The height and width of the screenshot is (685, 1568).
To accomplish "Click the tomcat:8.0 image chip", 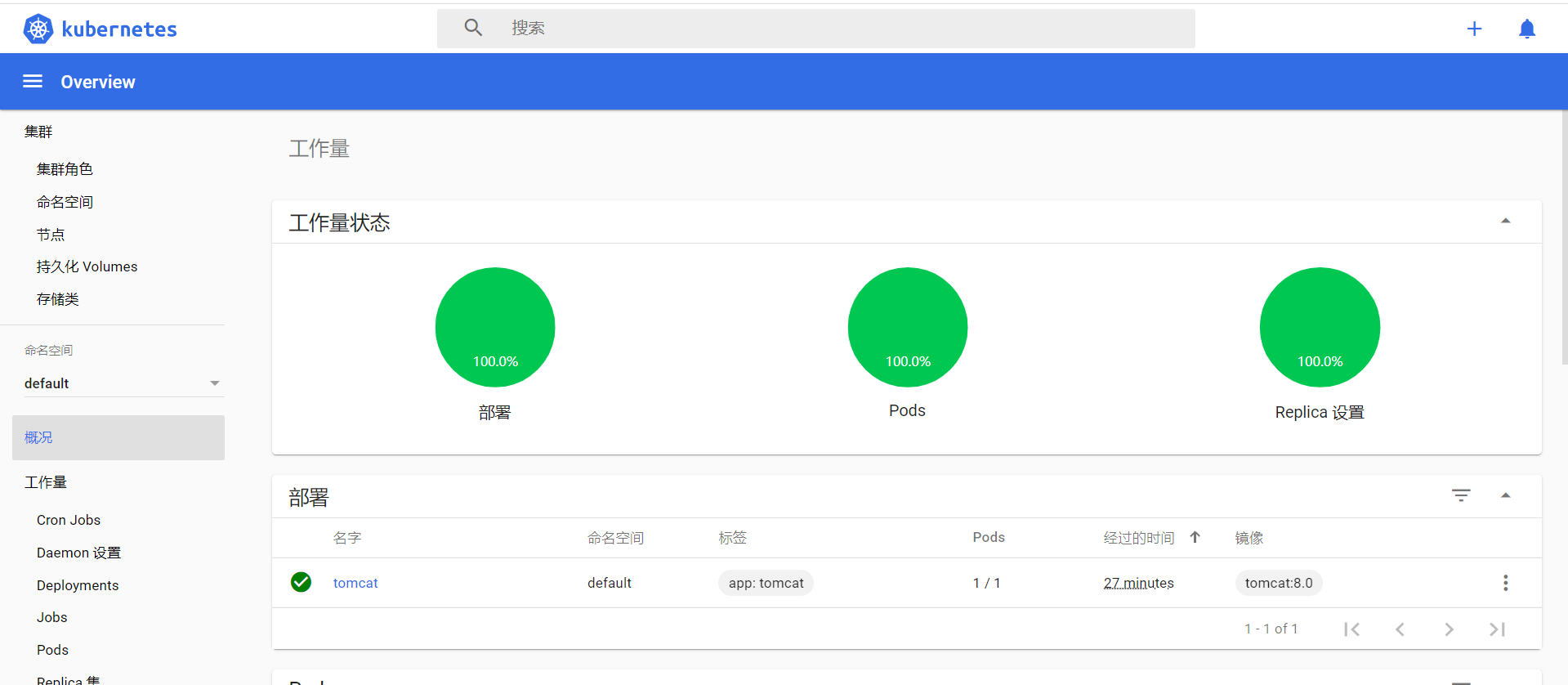I will click(1279, 583).
